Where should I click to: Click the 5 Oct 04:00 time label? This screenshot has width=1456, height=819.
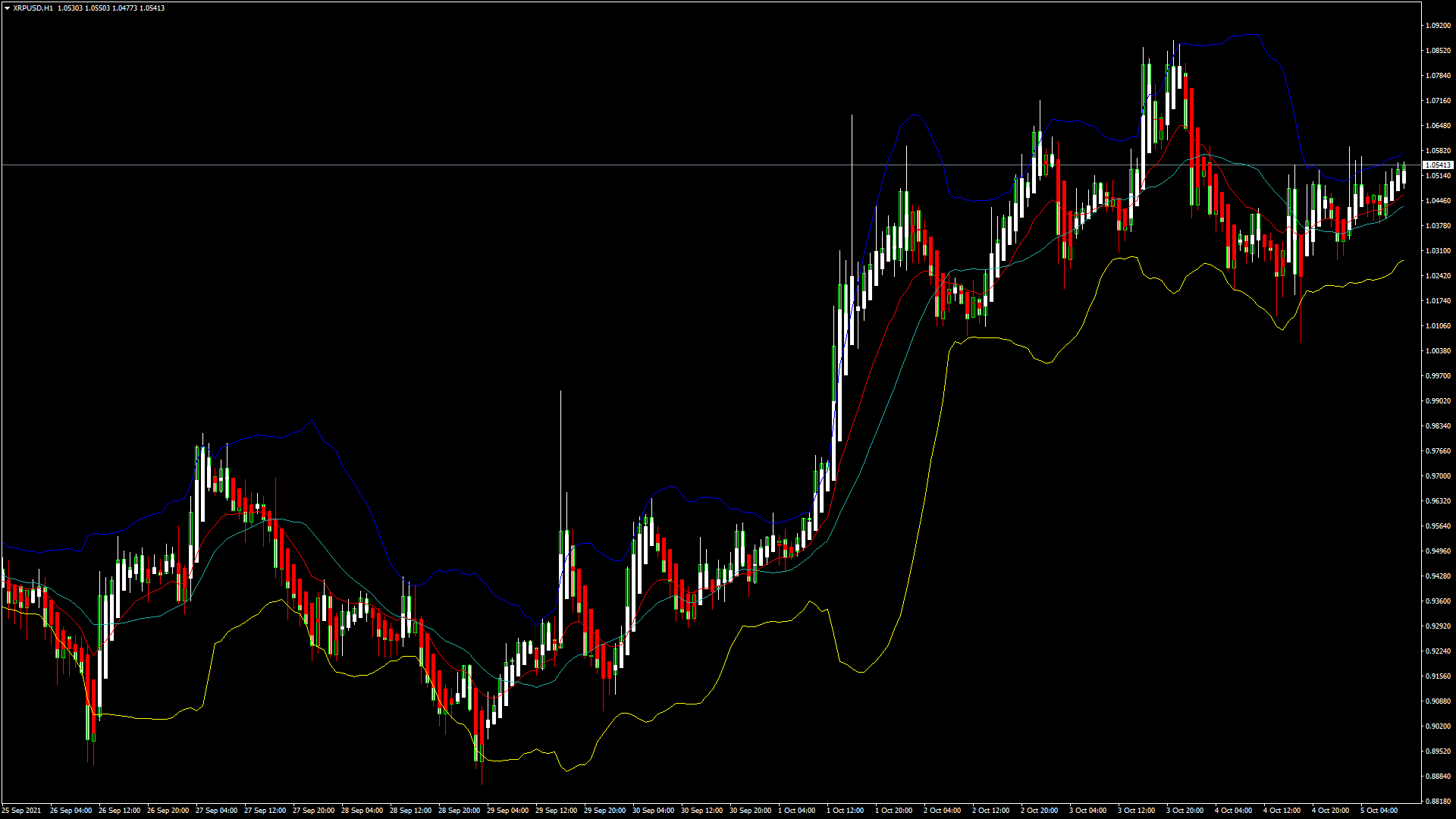coord(1379,810)
